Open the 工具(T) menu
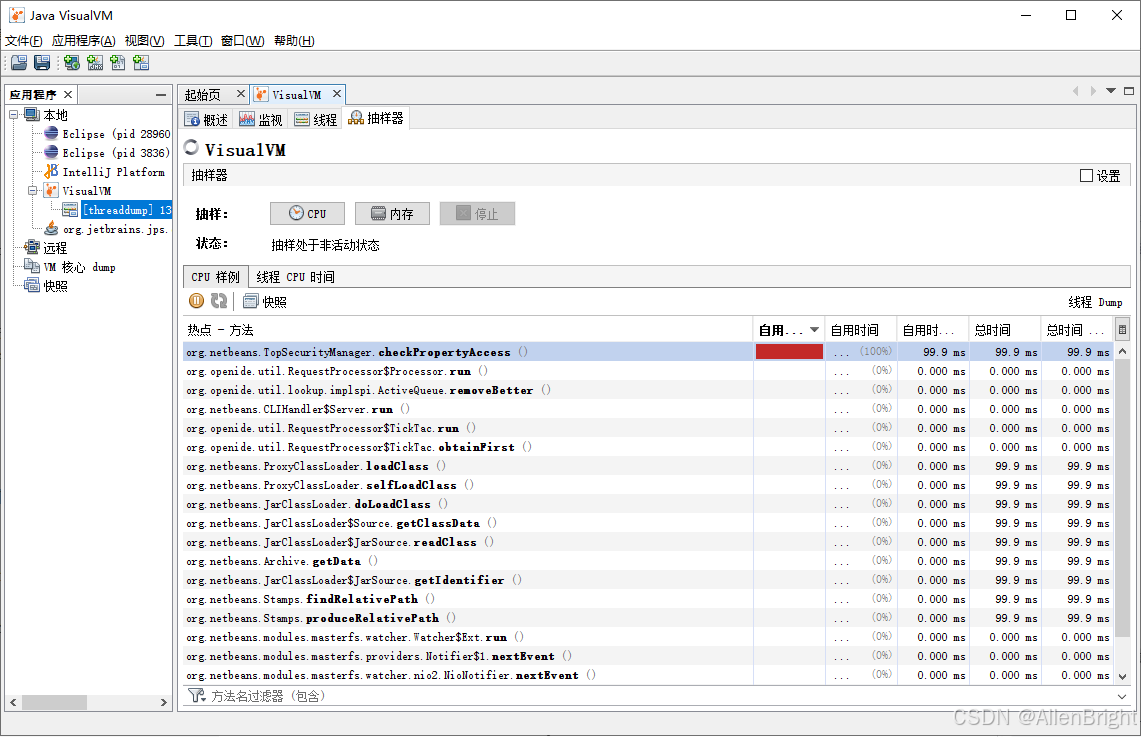Image resolution: width=1141 pixels, height=737 pixels. (193, 41)
